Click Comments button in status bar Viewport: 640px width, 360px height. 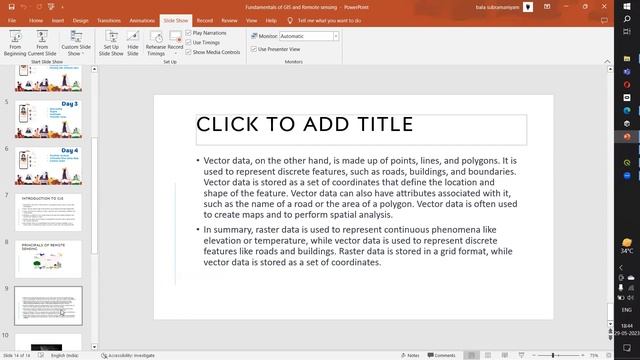[441, 356]
